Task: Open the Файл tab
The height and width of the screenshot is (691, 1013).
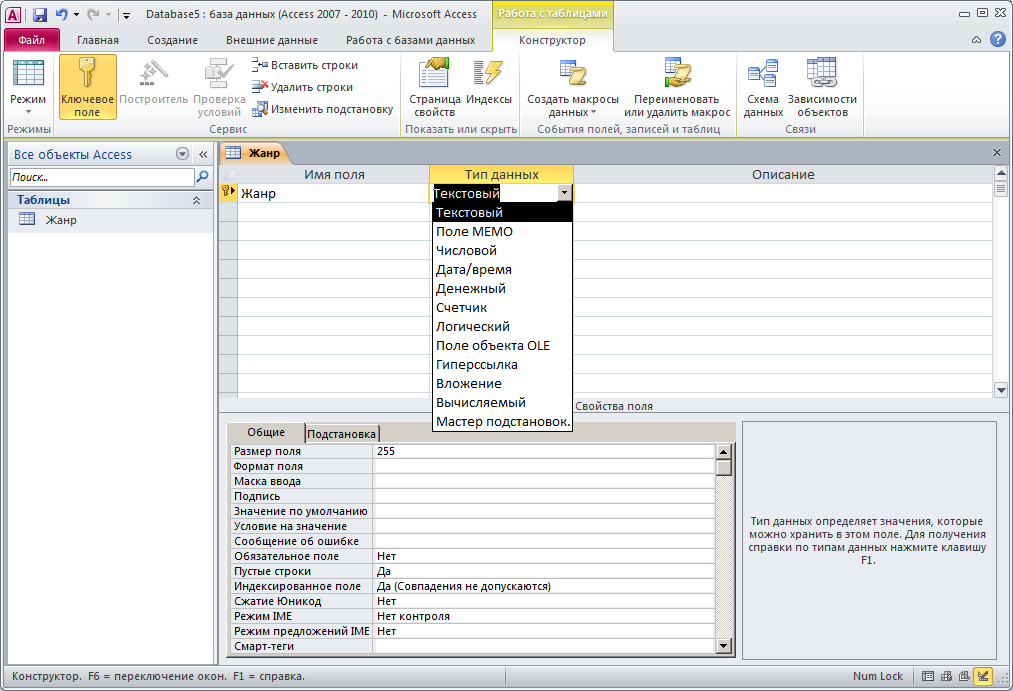Action: point(32,40)
